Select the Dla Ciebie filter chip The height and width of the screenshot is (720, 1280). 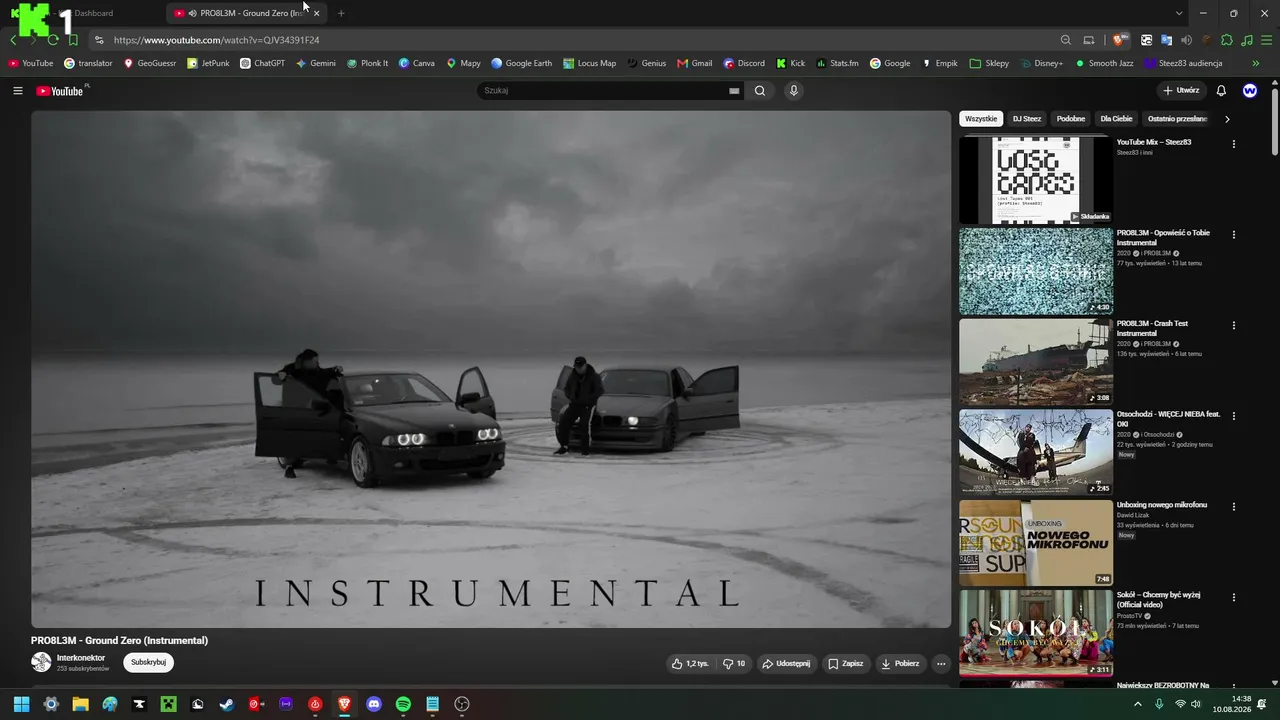(x=1116, y=119)
